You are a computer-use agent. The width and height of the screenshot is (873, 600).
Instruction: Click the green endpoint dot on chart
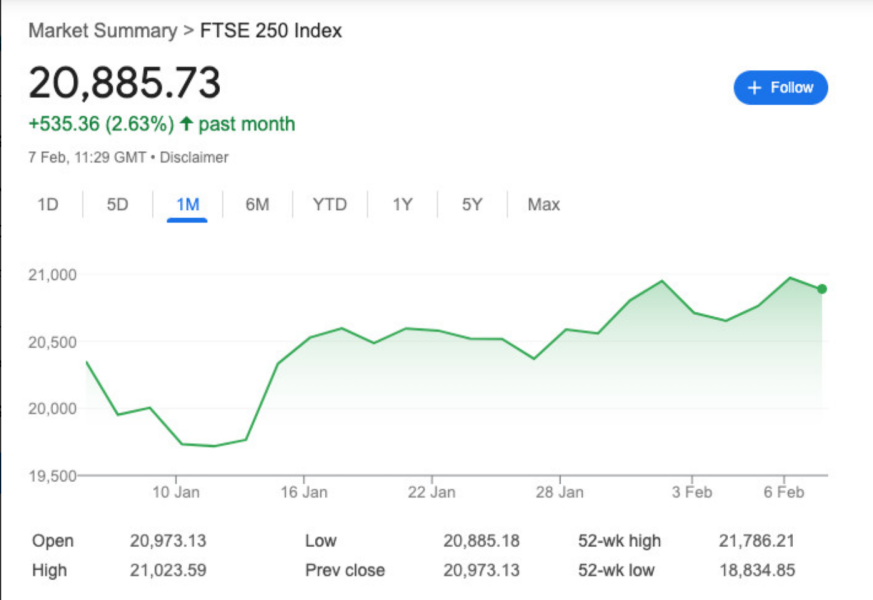pos(822,289)
